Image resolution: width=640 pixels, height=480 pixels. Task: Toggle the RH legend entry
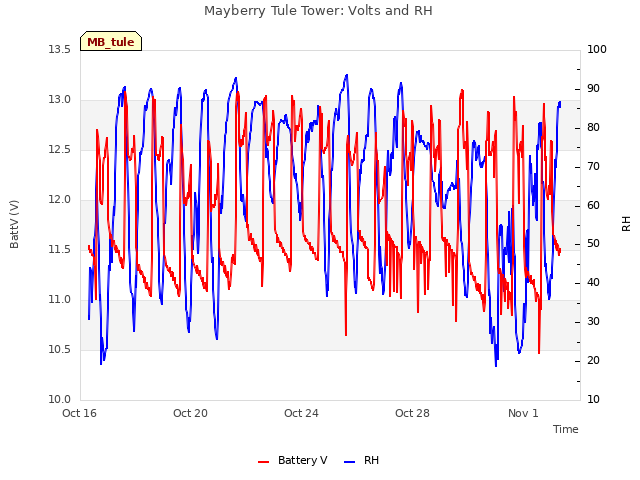tap(362, 460)
